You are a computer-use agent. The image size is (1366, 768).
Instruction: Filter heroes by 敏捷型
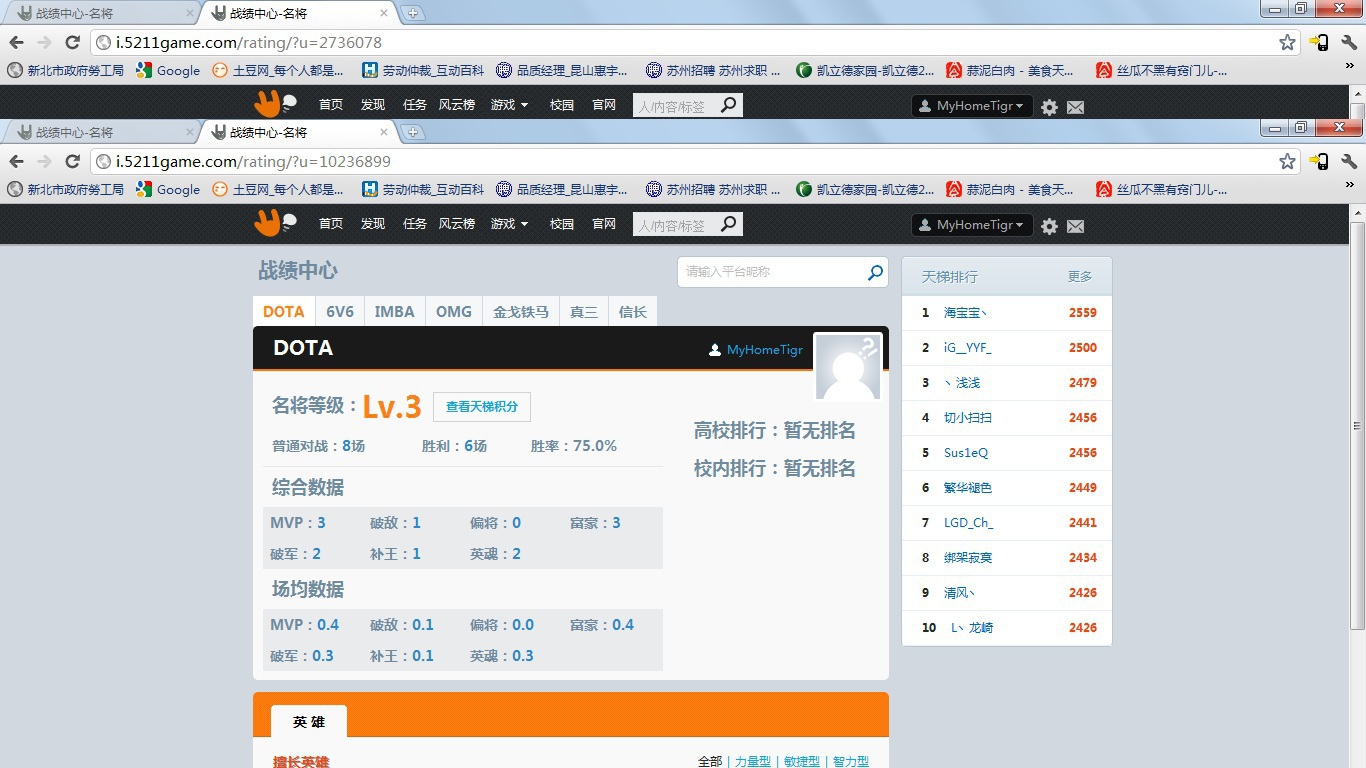coord(802,762)
